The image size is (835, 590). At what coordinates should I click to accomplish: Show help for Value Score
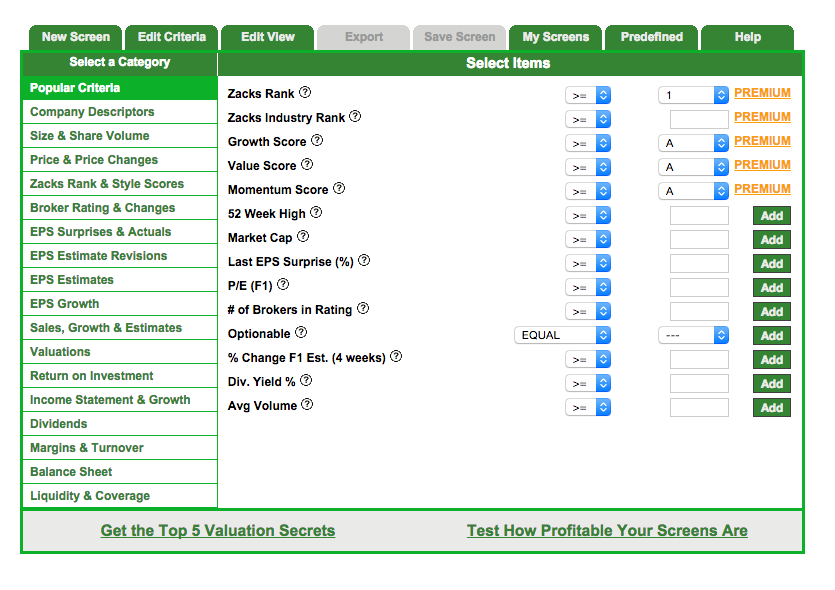click(x=307, y=165)
